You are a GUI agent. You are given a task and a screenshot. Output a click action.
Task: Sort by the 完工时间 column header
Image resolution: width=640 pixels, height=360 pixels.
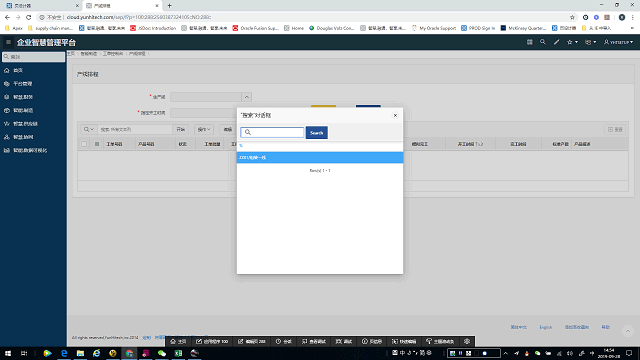tap(518, 144)
